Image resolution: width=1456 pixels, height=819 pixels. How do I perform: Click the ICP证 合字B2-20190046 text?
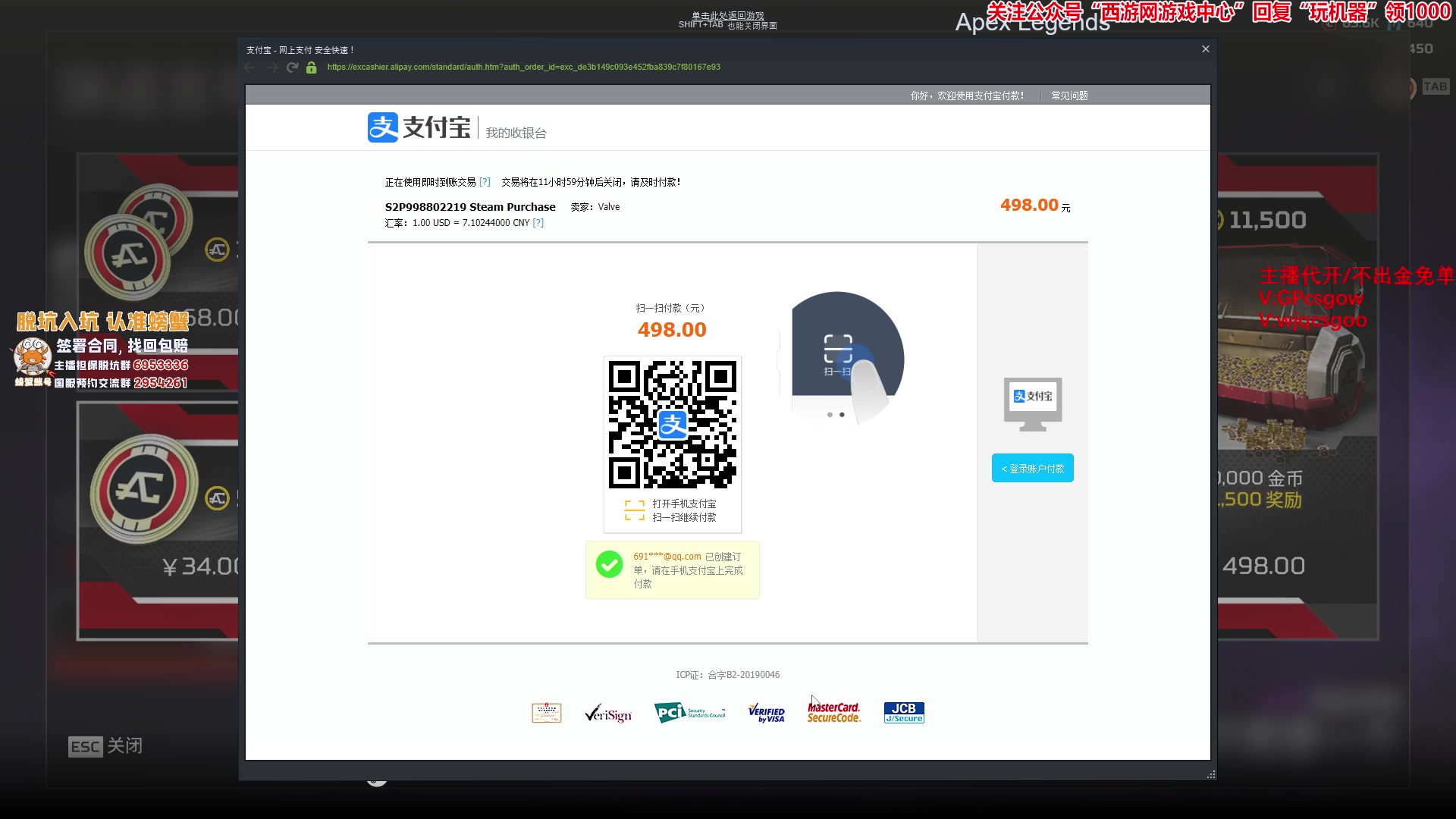728,675
